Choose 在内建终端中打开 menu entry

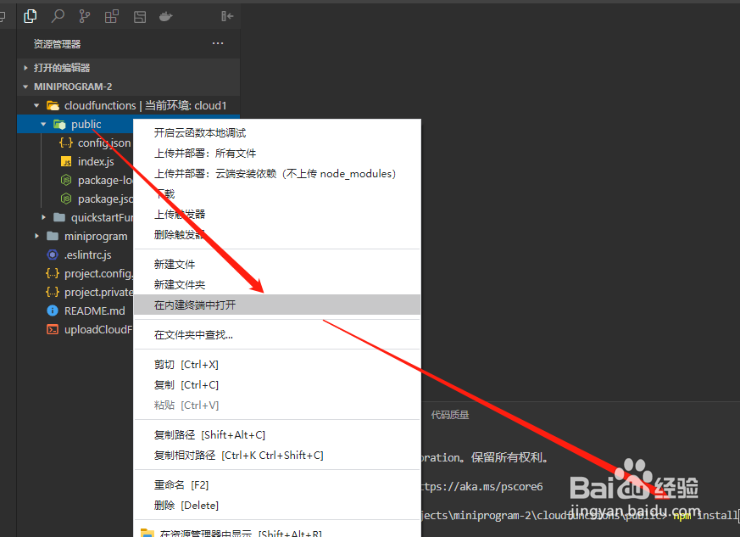point(277,305)
